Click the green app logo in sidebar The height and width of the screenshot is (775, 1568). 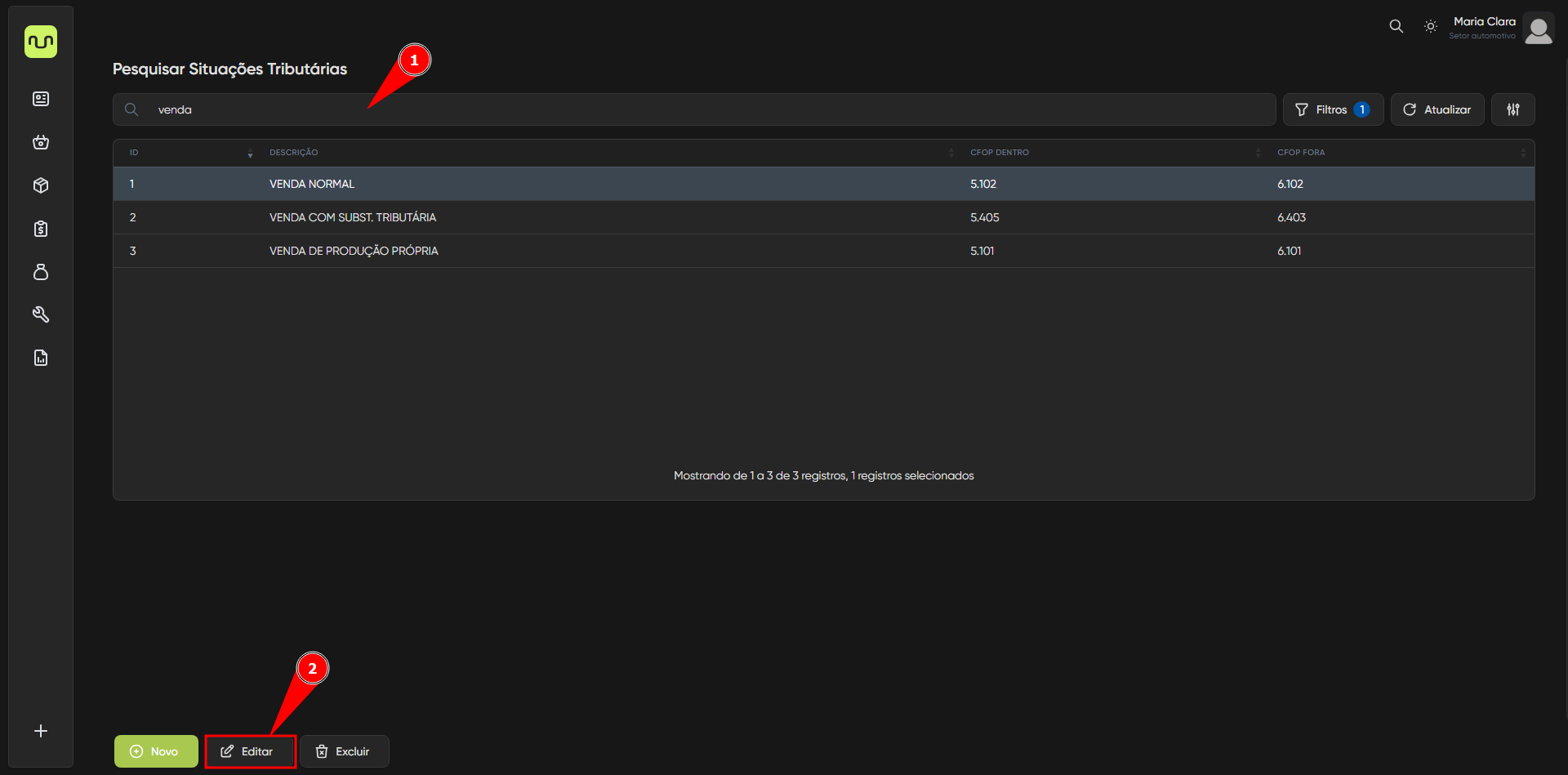tap(41, 42)
